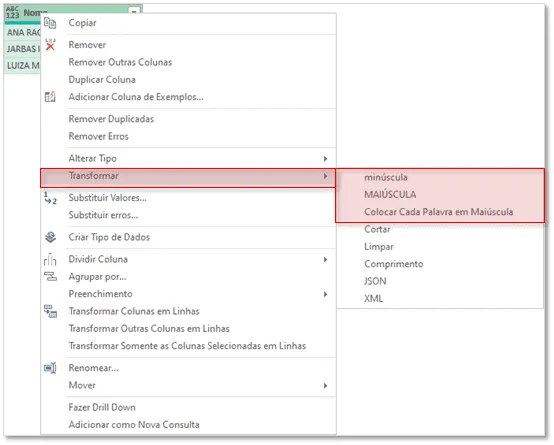Click the Transformar Colunas em Linhas icon
Viewport: 554px width, 445px height.
50,311
